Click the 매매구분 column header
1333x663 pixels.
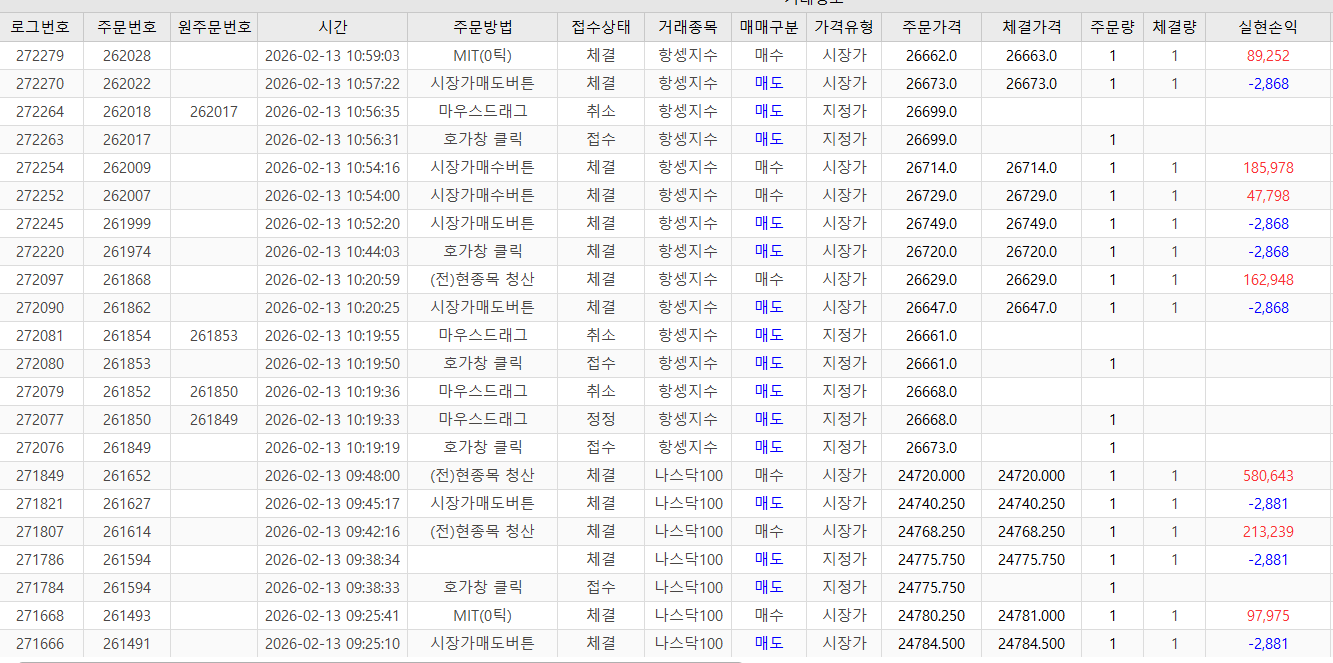(x=769, y=27)
